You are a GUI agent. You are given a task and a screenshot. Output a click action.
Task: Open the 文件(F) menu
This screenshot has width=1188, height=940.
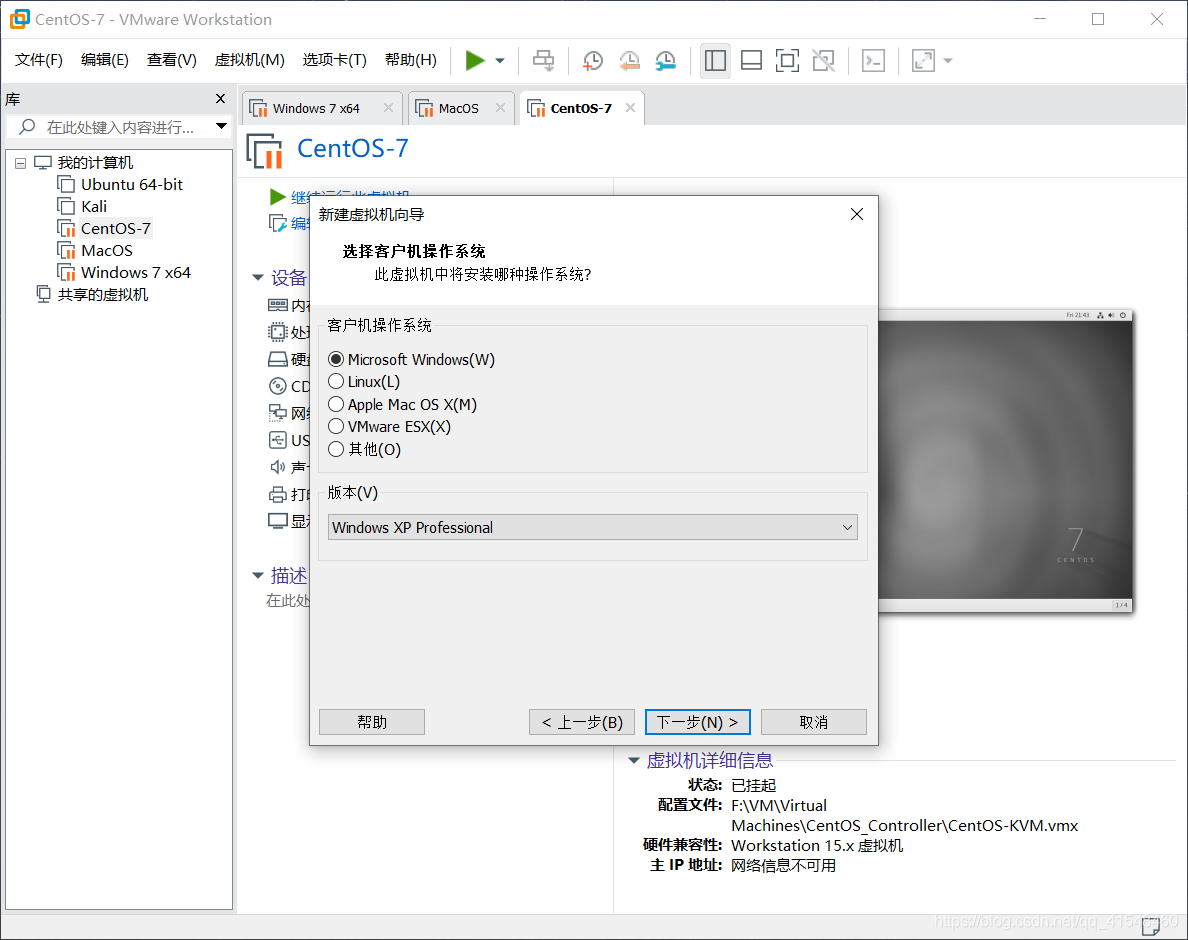point(39,60)
